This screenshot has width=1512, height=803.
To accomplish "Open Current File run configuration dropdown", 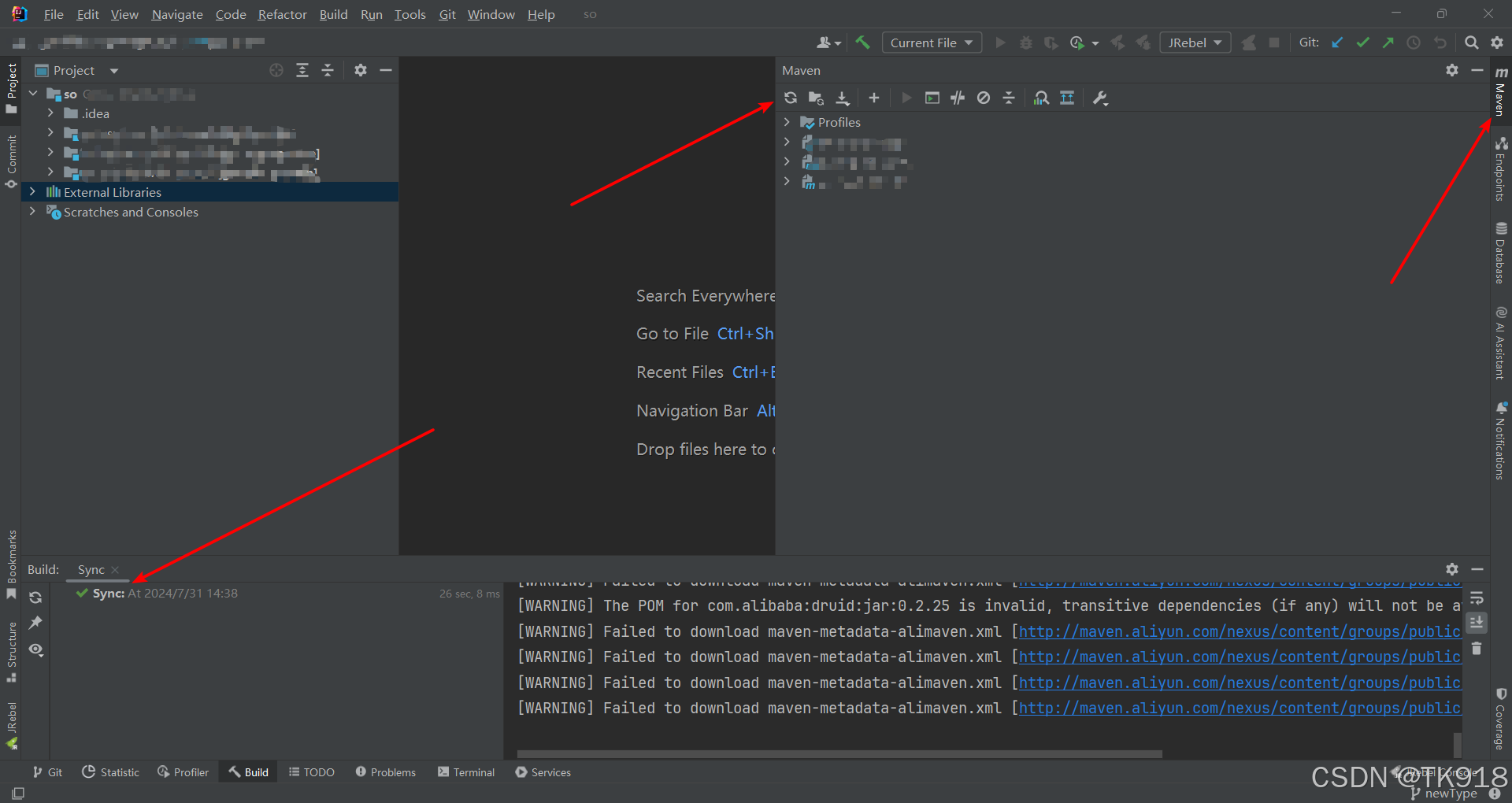I will [932, 43].
